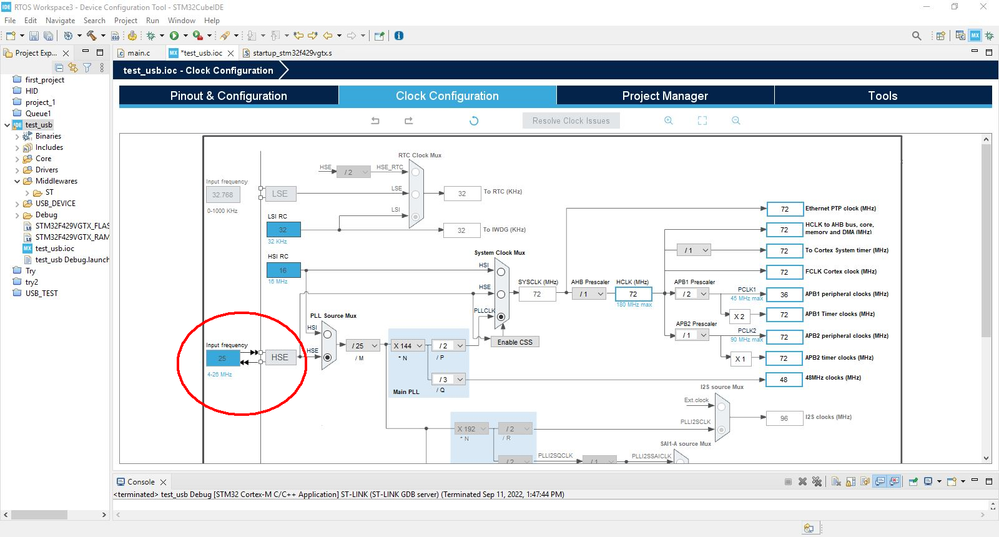
Task: Click the Resolve Clock Issues button
Action: click(x=571, y=120)
